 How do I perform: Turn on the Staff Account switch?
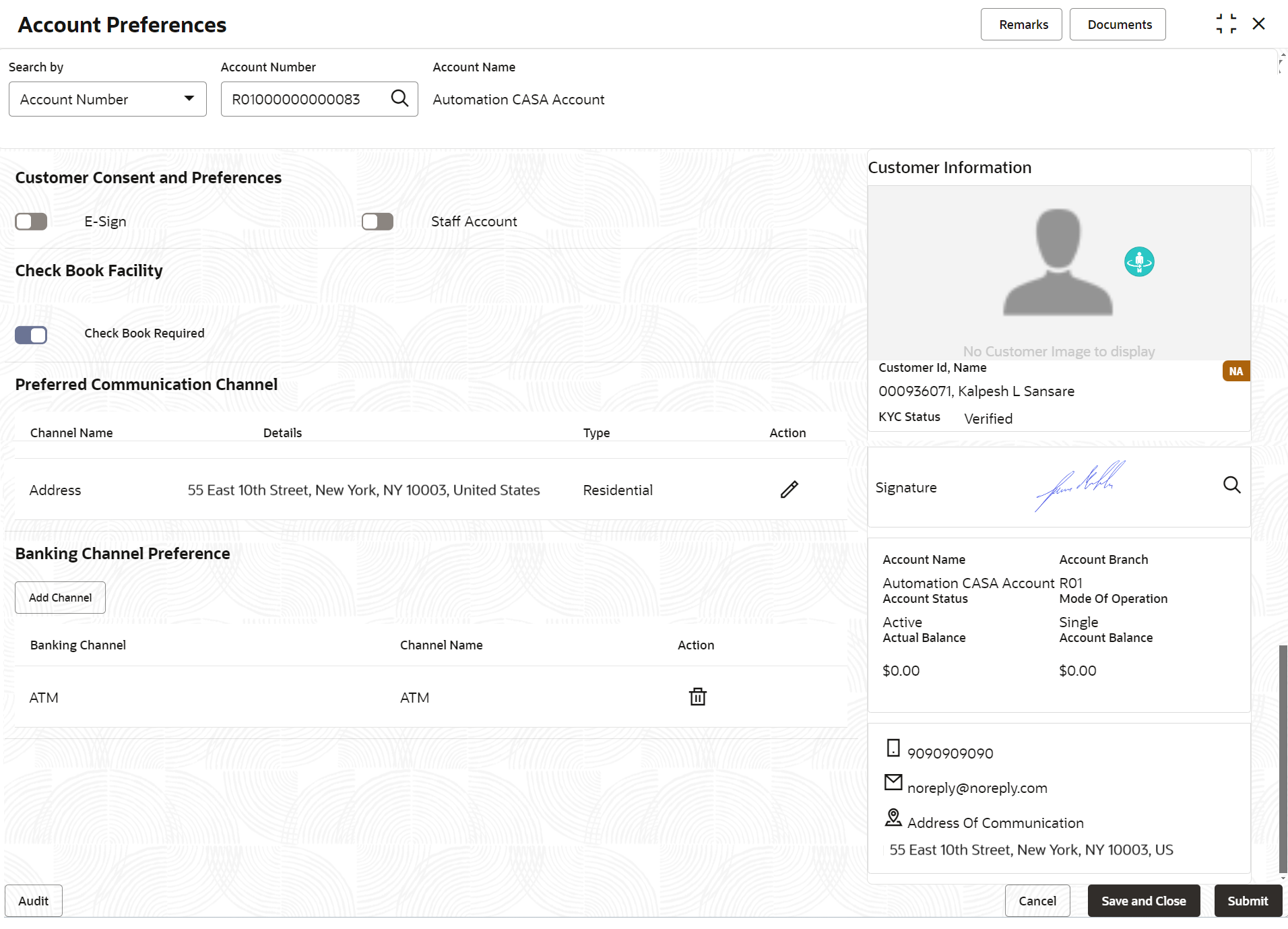coord(377,222)
